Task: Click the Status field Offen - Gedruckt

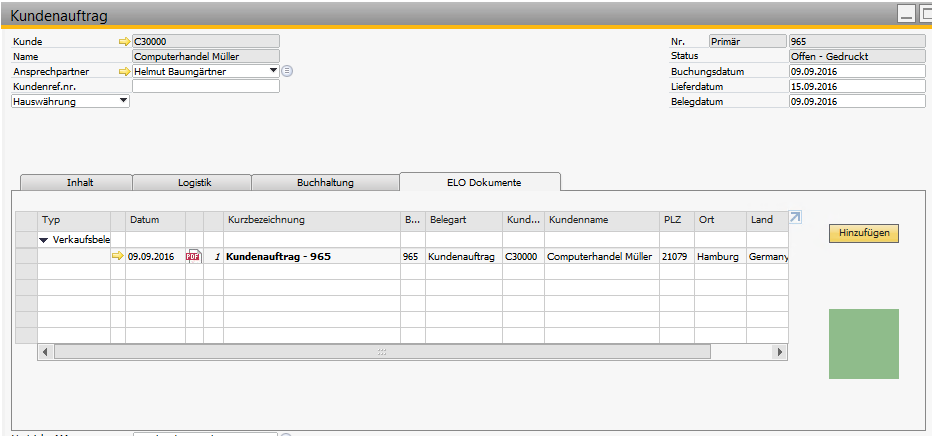Action: click(857, 56)
